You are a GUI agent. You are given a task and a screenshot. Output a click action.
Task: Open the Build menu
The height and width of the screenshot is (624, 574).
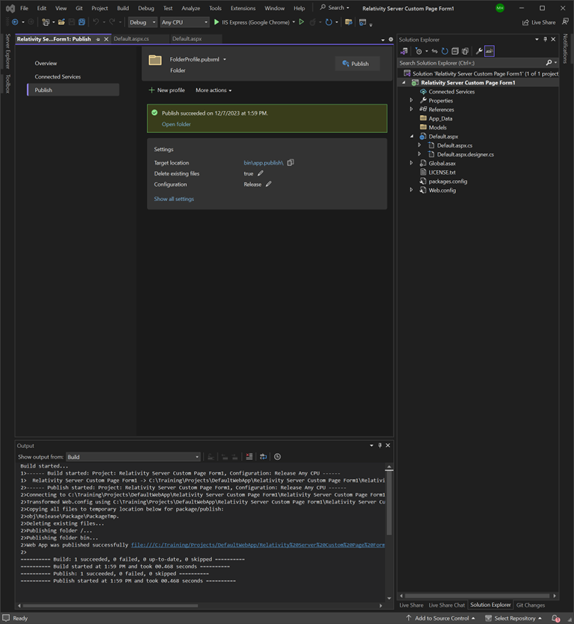click(123, 8)
